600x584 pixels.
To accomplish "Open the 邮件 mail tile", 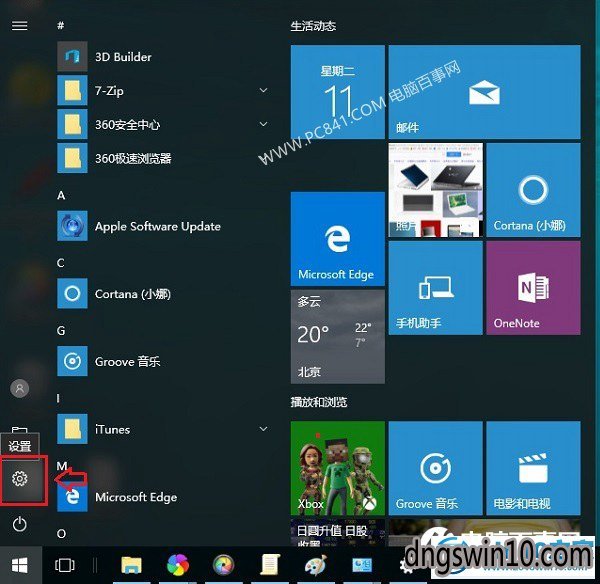I will 484,92.
